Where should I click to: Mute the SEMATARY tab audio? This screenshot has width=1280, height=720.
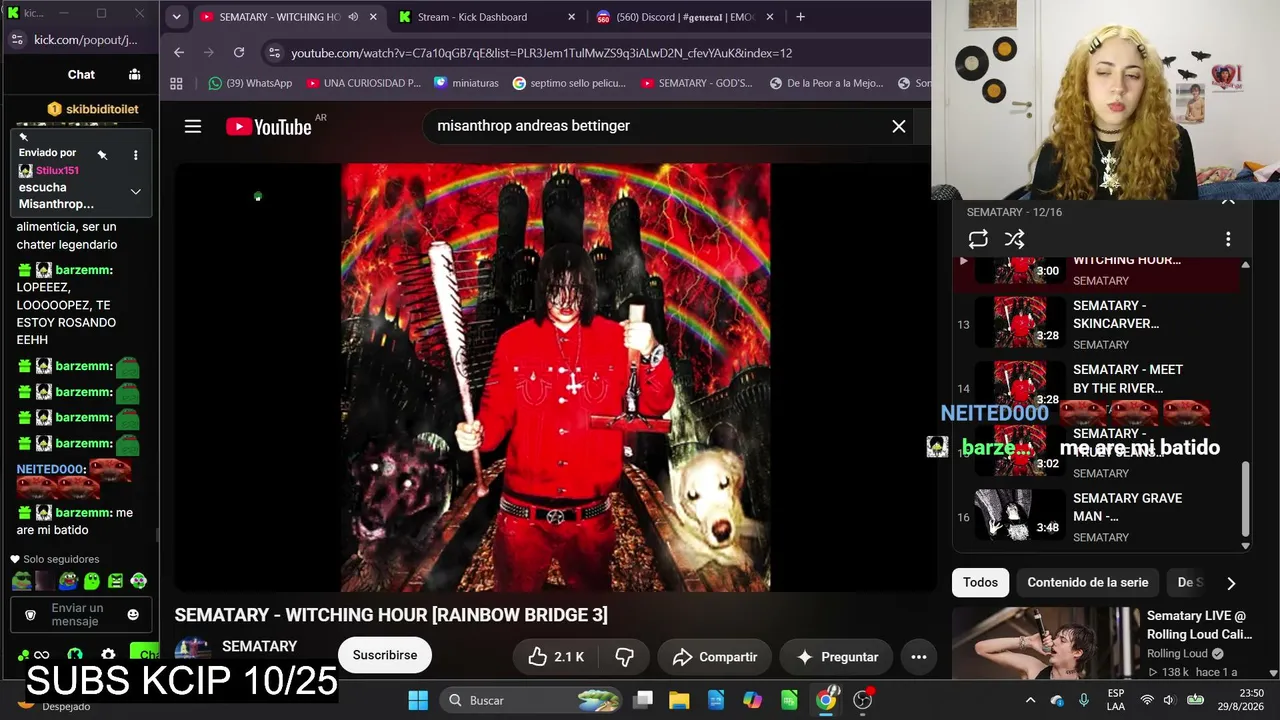point(353,17)
